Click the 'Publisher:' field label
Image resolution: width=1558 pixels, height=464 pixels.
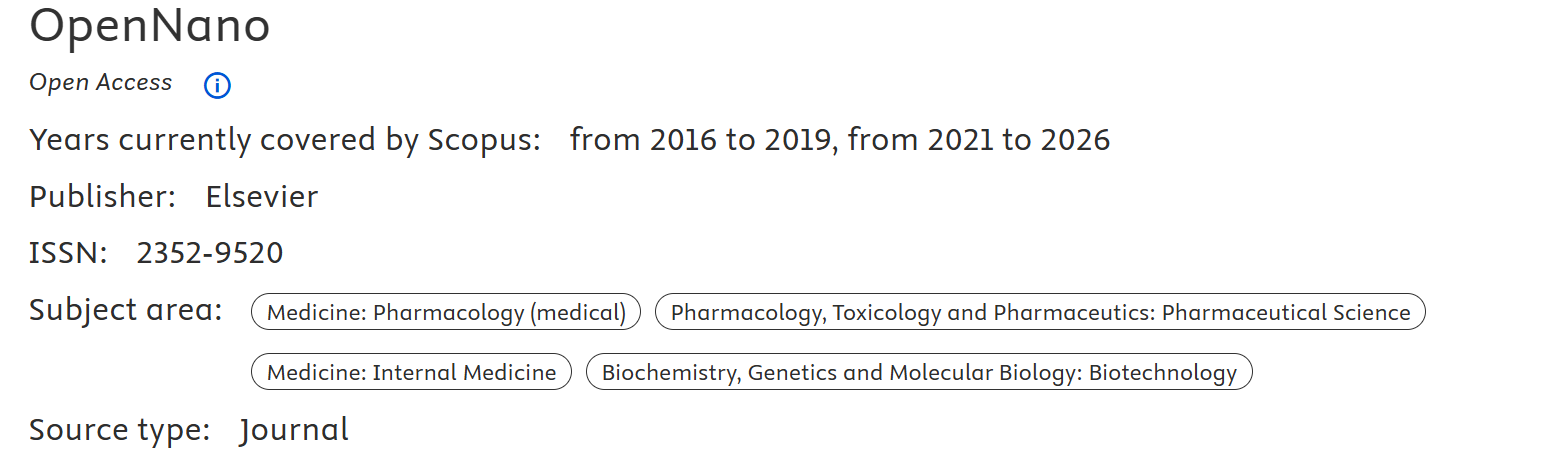click(x=102, y=197)
